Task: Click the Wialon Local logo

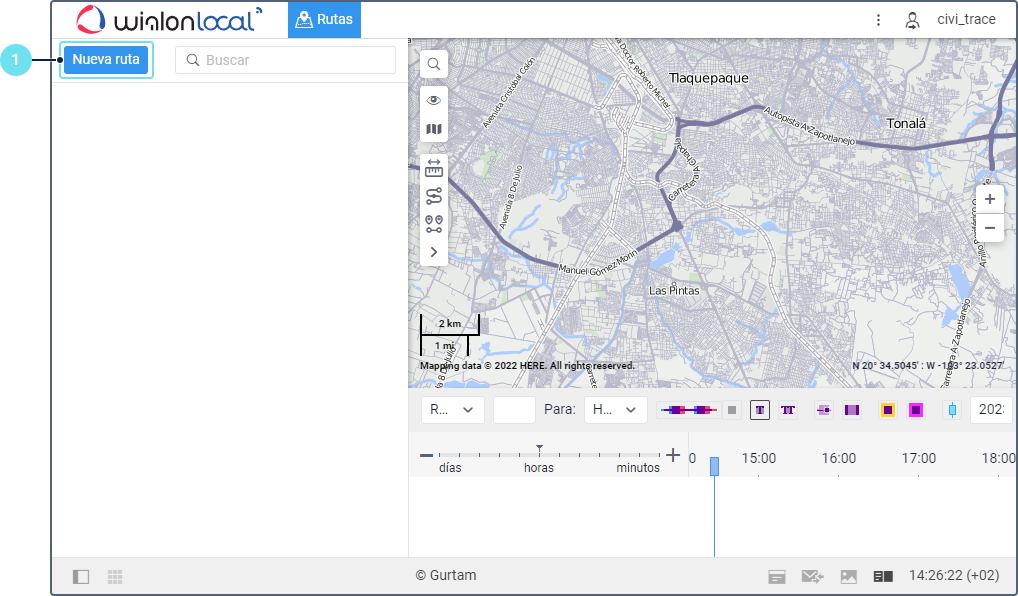Action: click(x=169, y=19)
